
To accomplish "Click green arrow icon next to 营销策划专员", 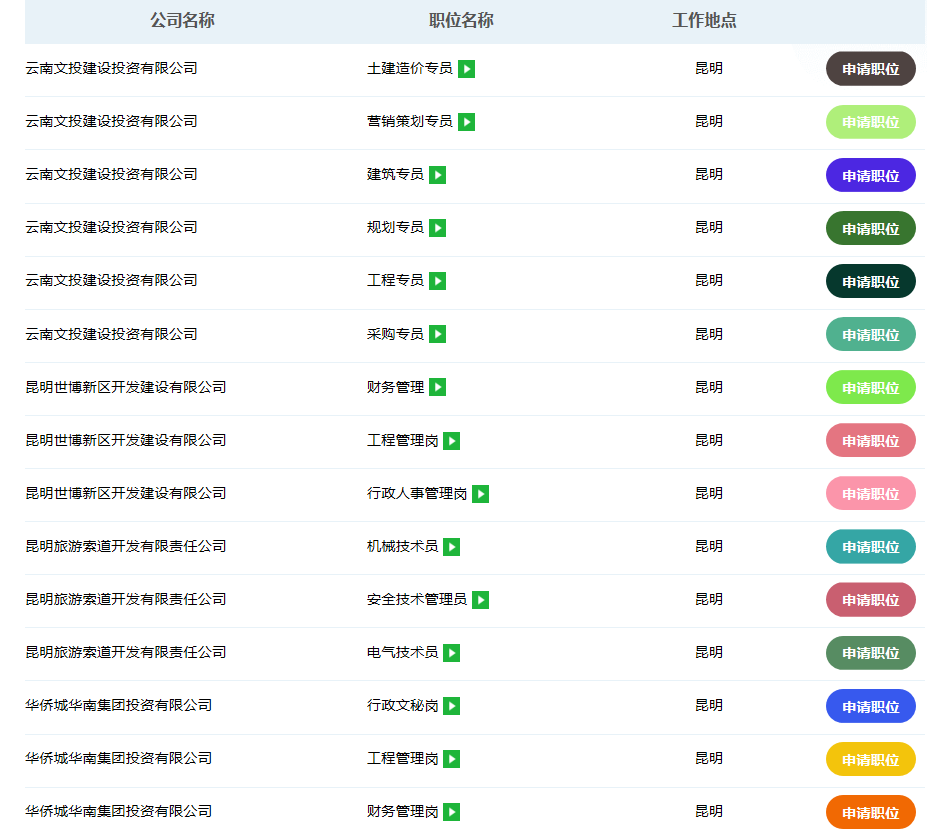I will coord(466,122).
